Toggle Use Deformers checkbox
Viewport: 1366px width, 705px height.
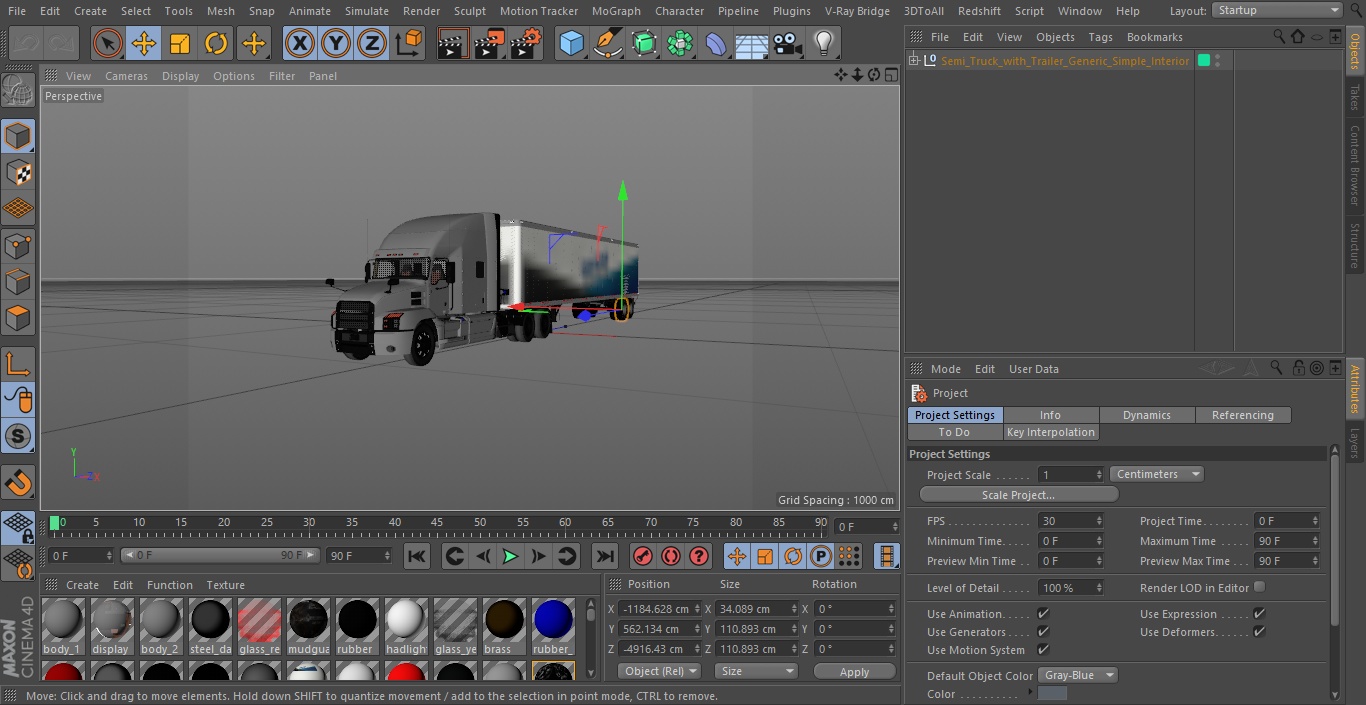(x=1259, y=631)
